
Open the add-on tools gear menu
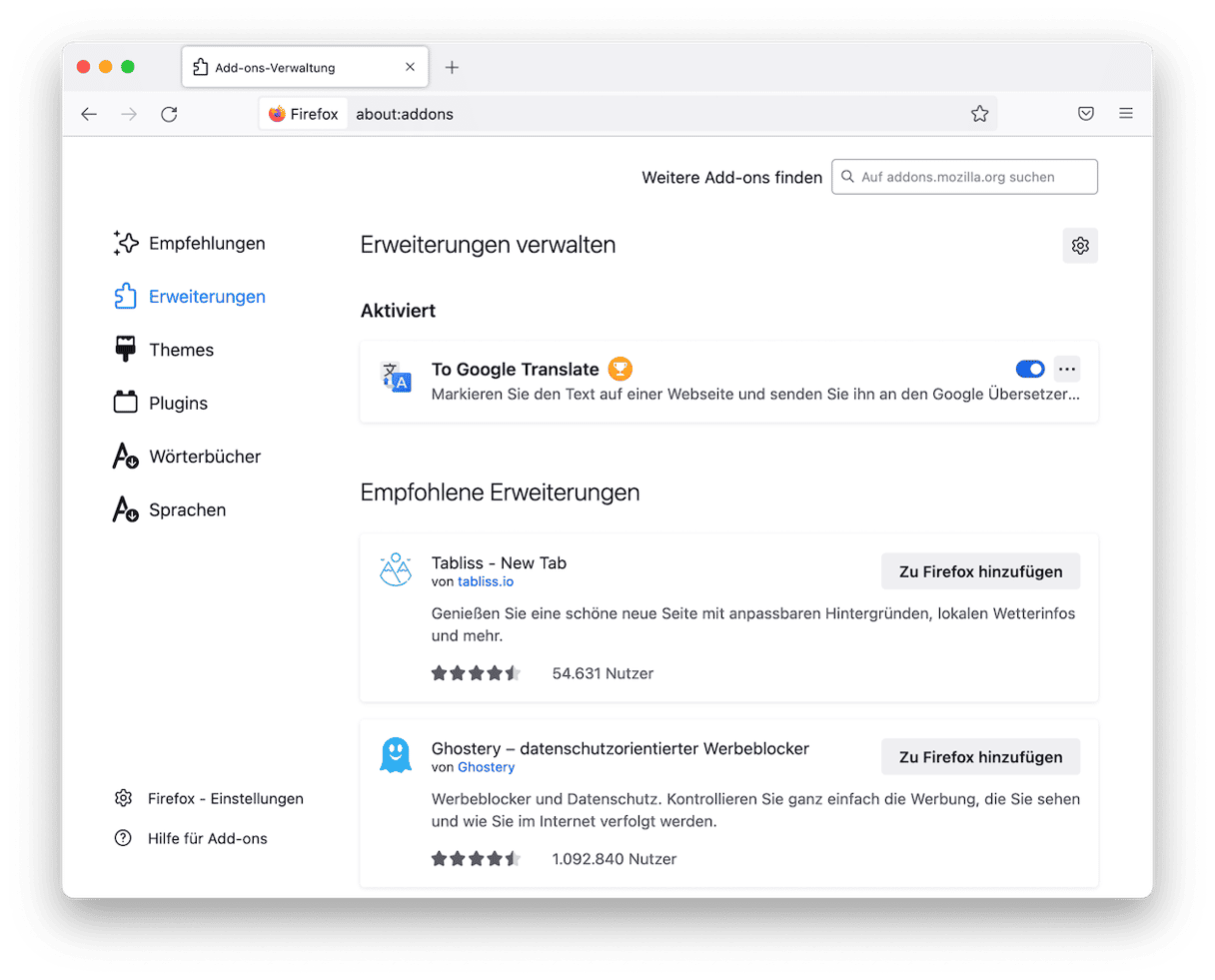pyautogui.click(x=1080, y=246)
